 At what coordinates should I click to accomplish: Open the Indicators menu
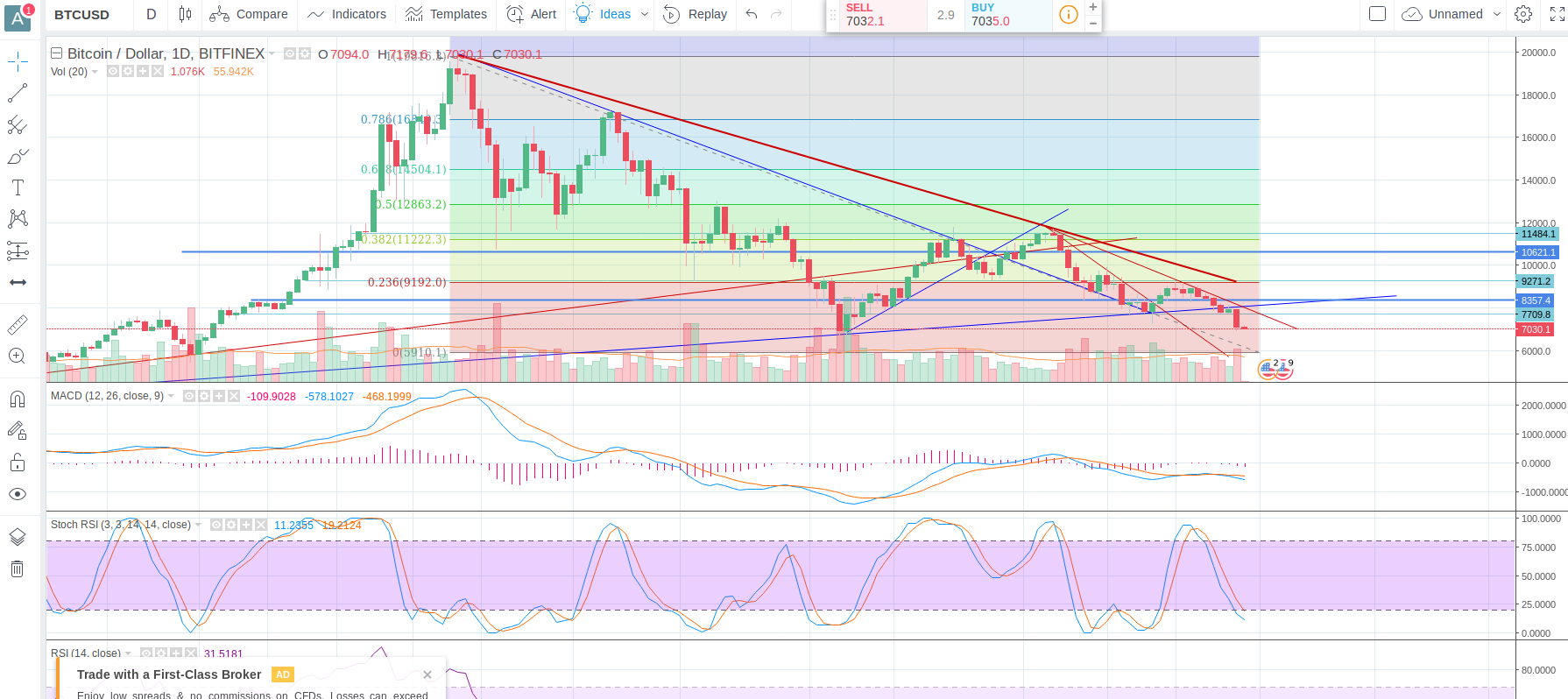pyautogui.click(x=347, y=14)
